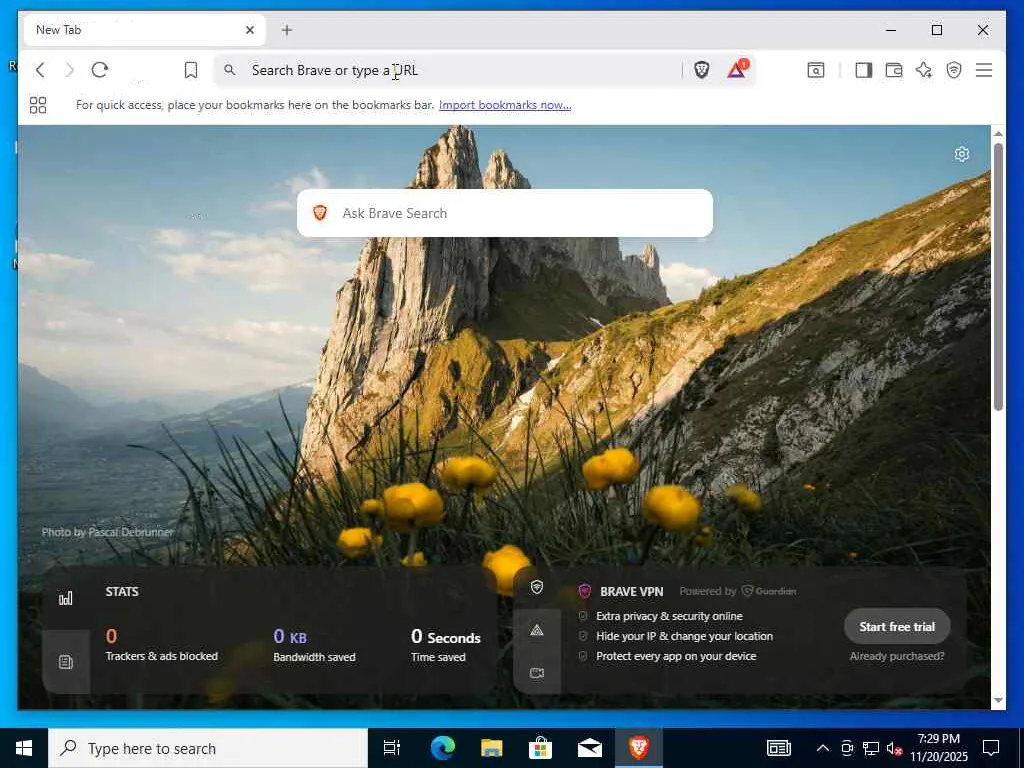
Task: Open the taskbar clock and date
Action: pyautogui.click(x=938, y=748)
